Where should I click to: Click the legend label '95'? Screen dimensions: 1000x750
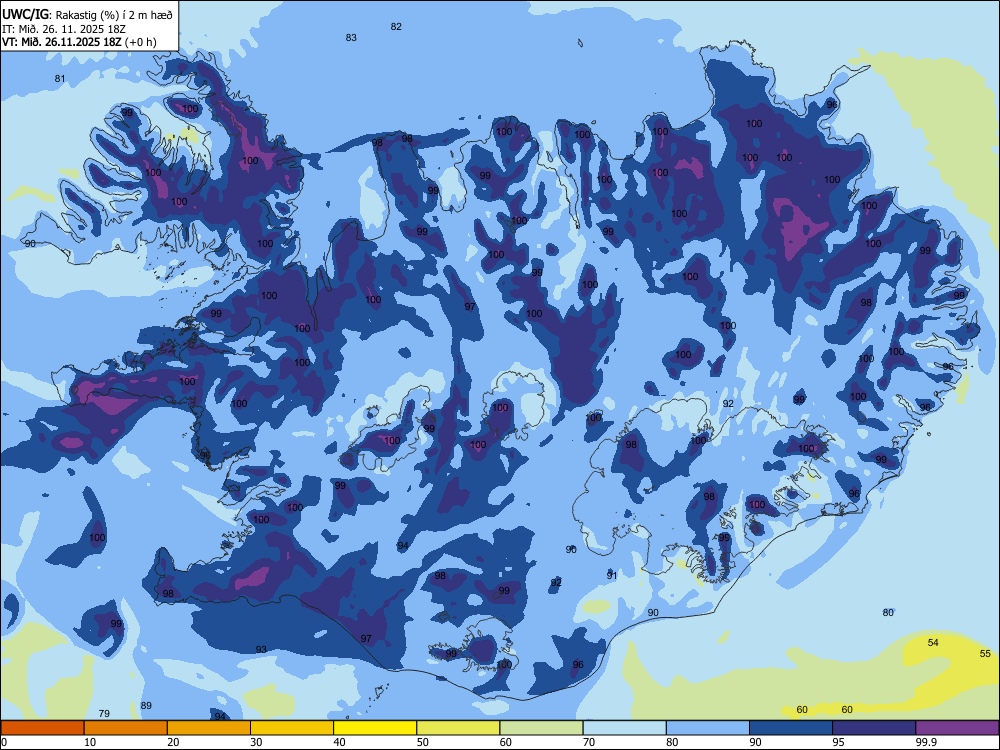tap(839, 742)
